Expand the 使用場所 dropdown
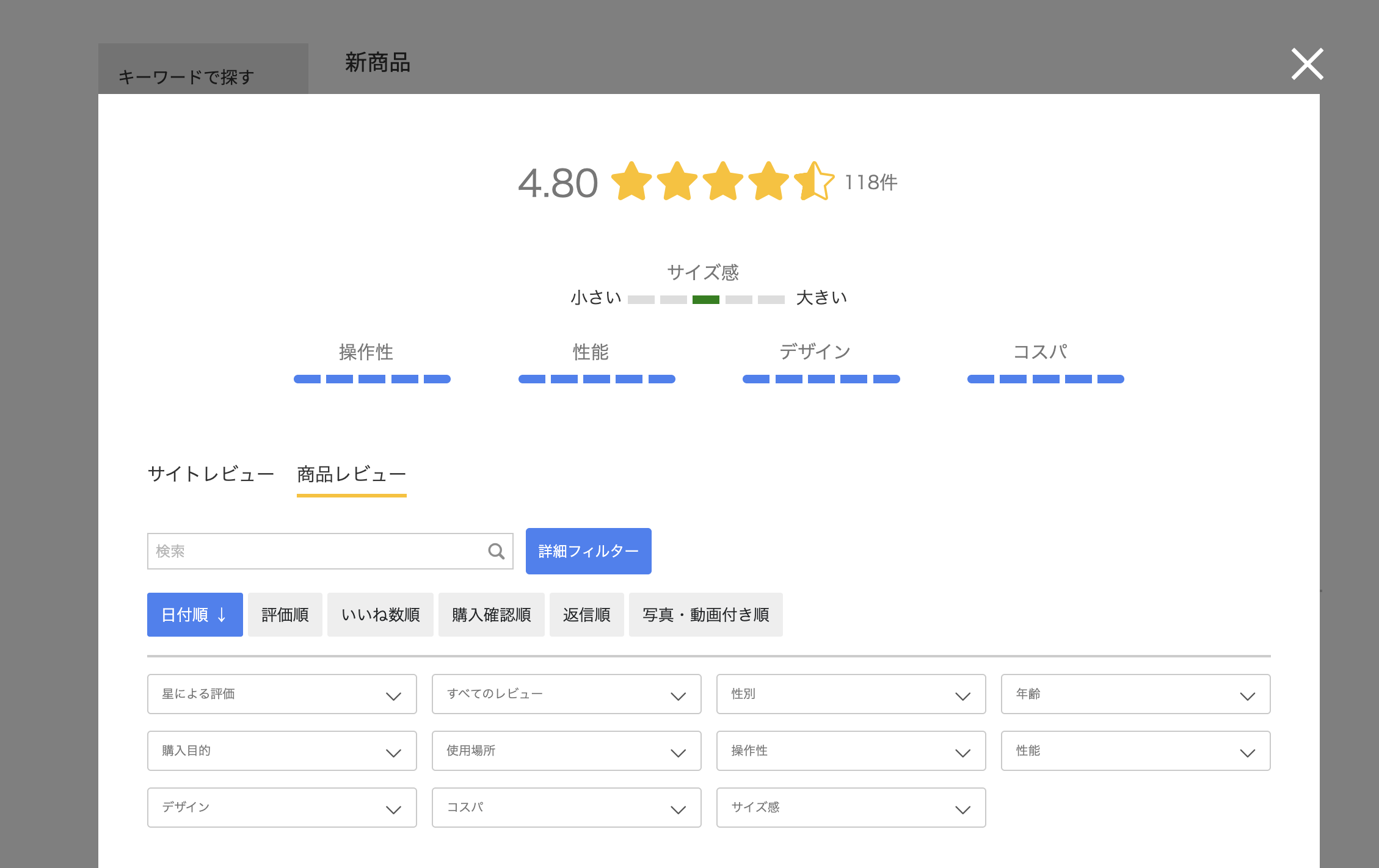This screenshot has height=868, width=1379. (x=567, y=751)
